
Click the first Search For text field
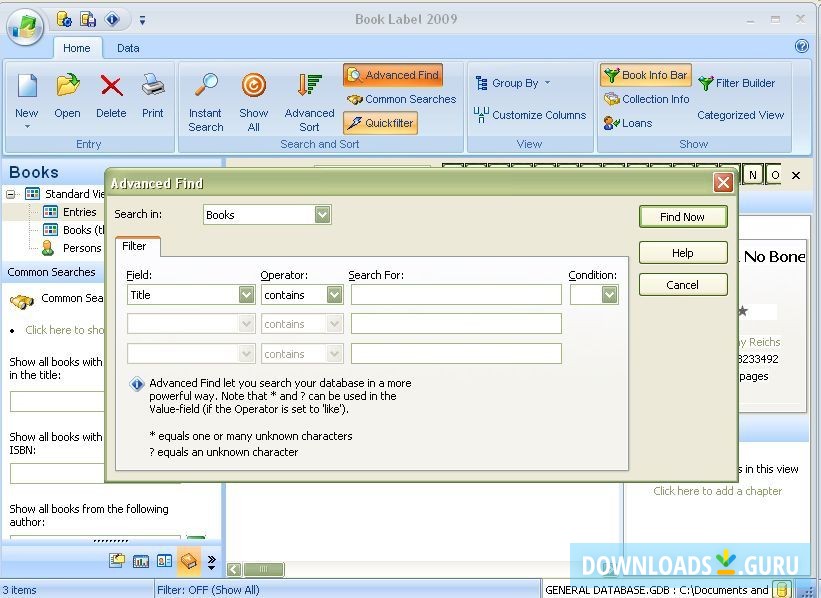pyautogui.click(x=456, y=295)
